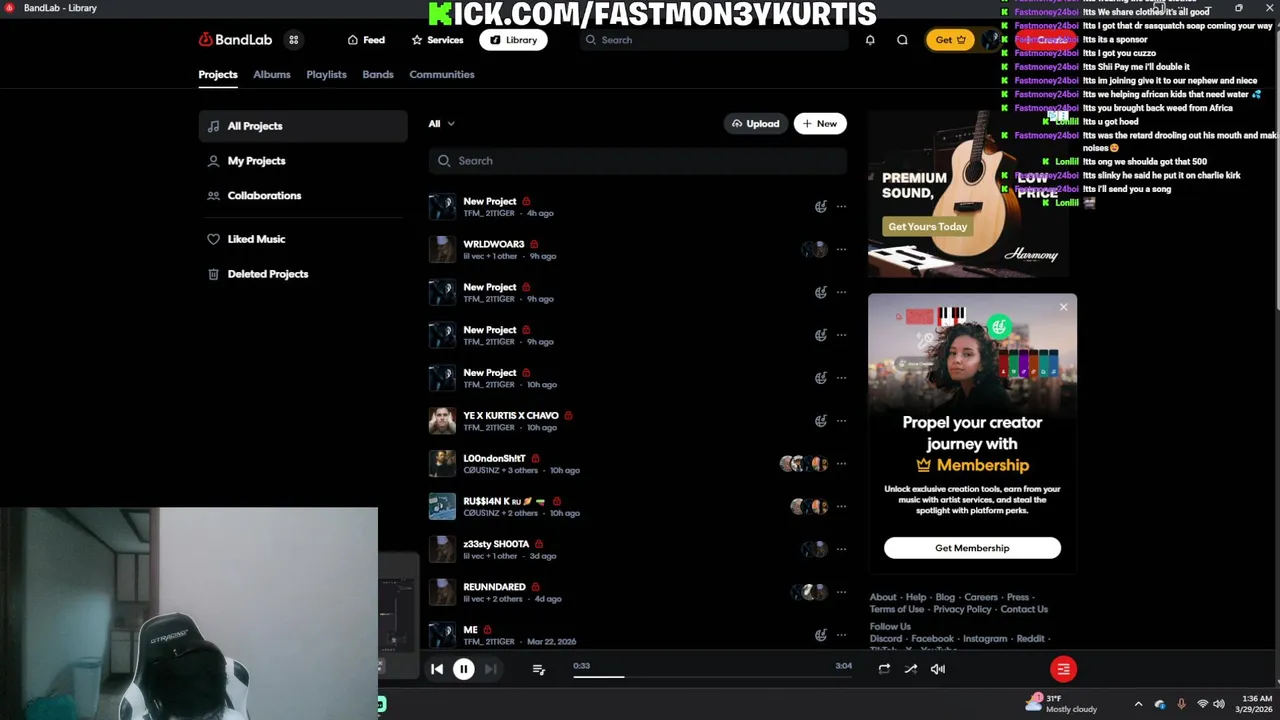Select All Projects in sidebar

coord(303,126)
